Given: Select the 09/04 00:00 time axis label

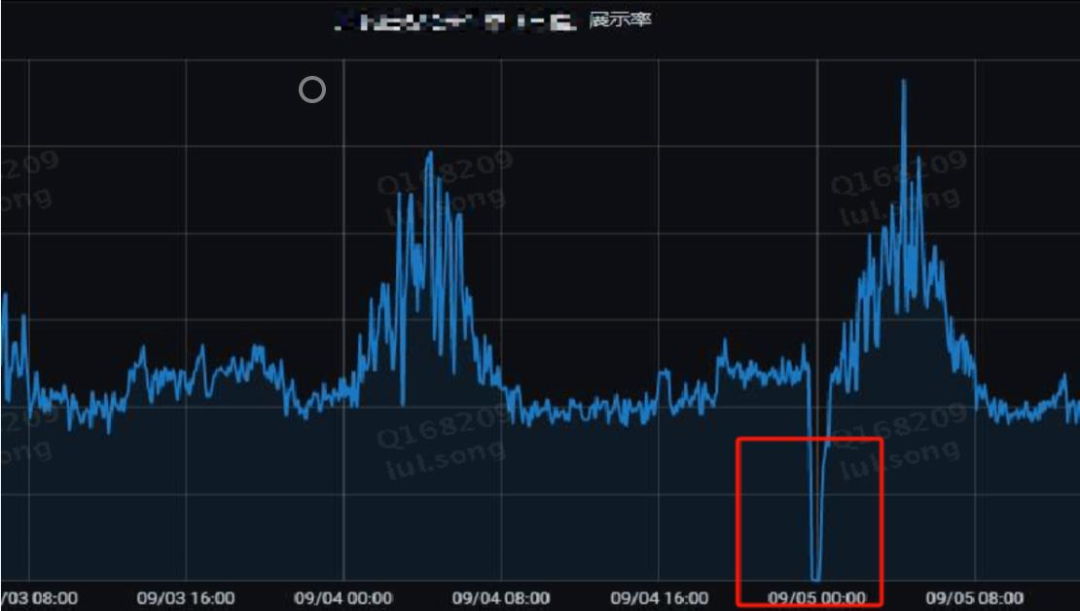Looking at the screenshot, I should (343, 597).
